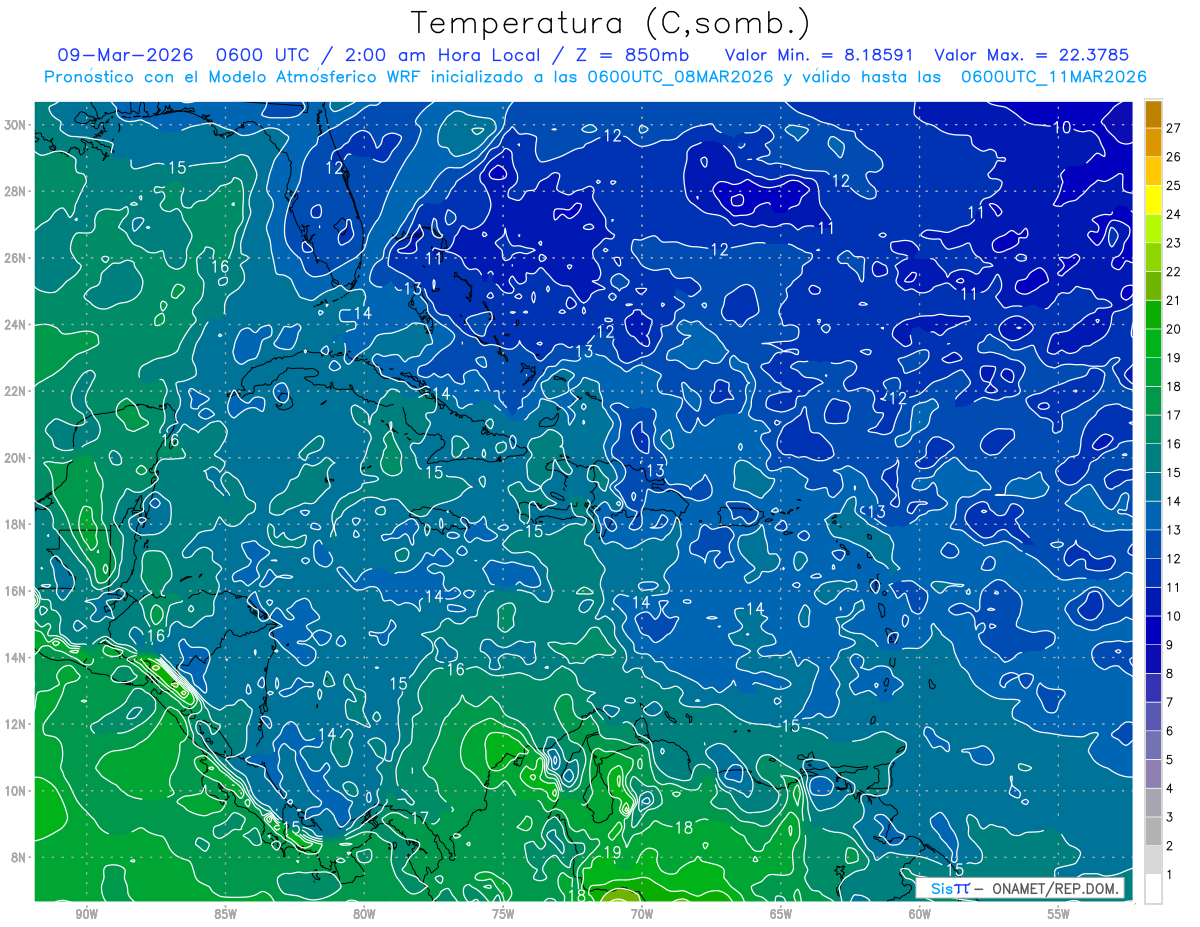The image size is (1200, 927).
Task: Click contour label "17" on the map
Action: [x=419, y=818]
